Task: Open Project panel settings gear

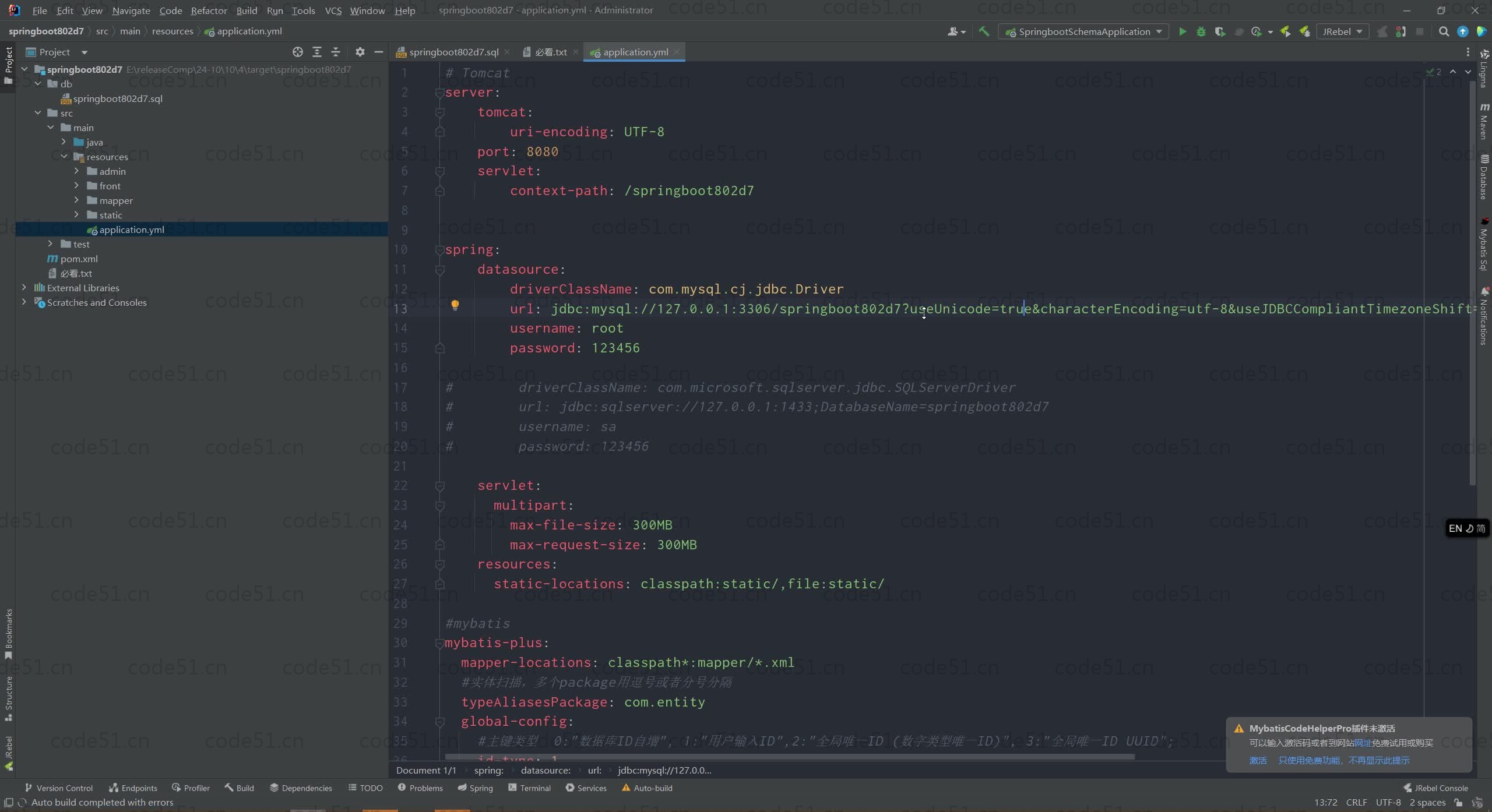Action: pos(360,52)
